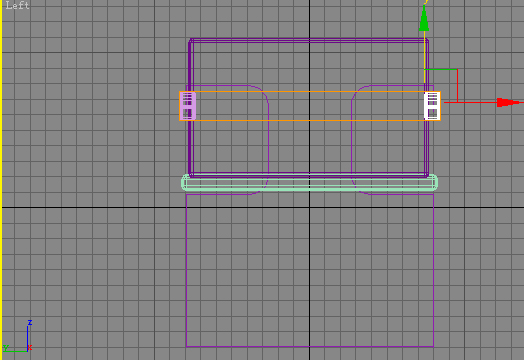Click the red horizontal shaft of the gizmo
Image resolution: width=524 pixels, height=360 pixels.
(x=471, y=102)
